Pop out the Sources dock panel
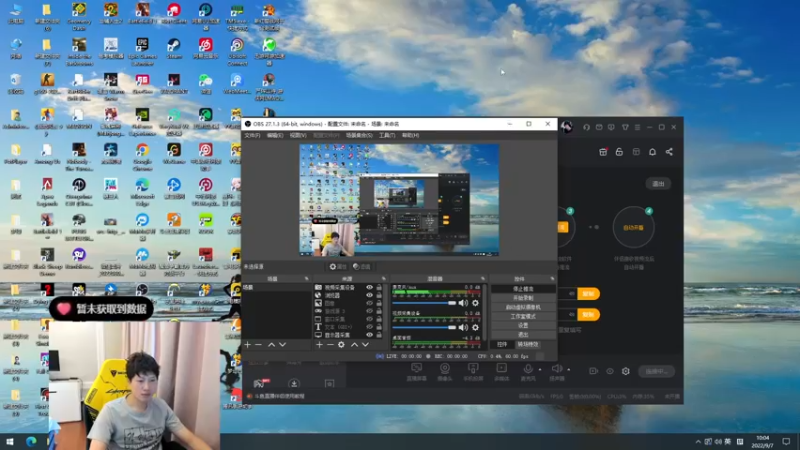 click(x=384, y=279)
